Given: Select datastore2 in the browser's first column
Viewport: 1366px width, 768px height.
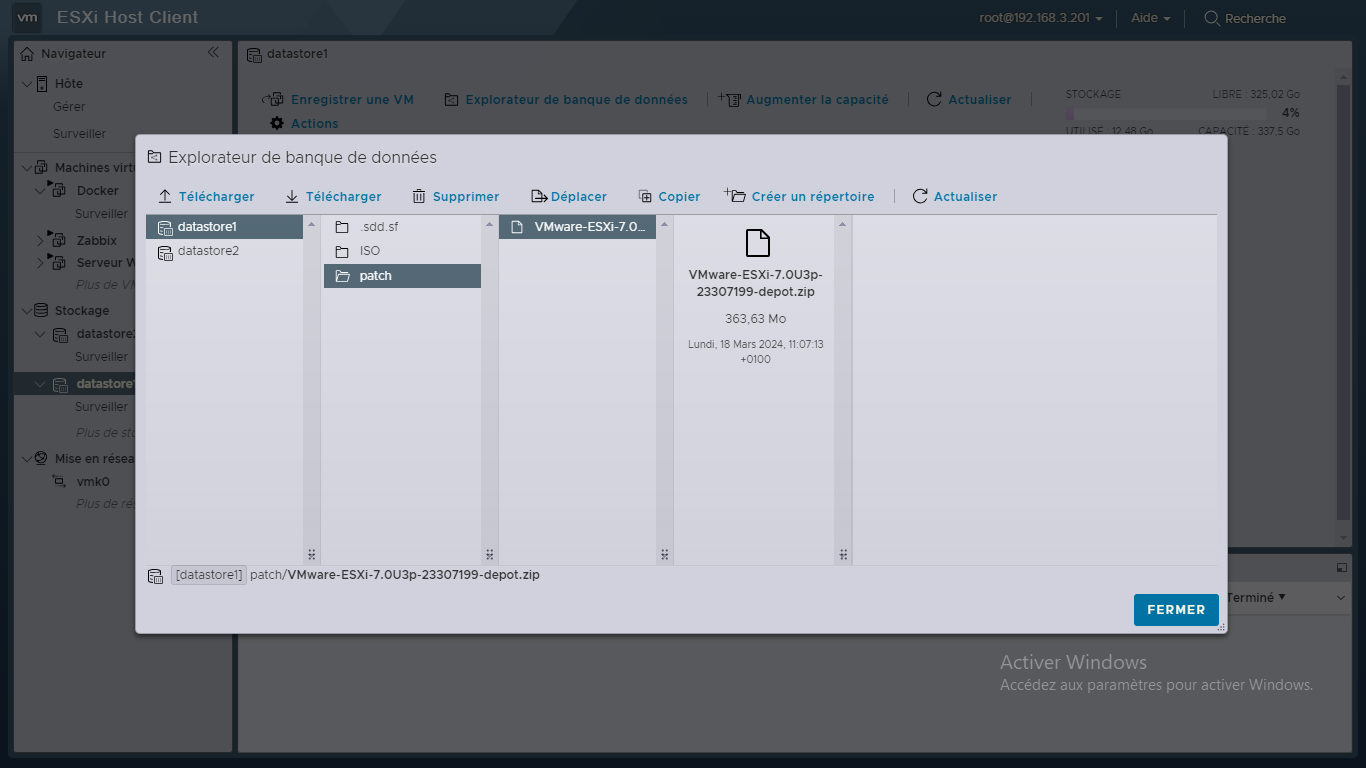Looking at the screenshot, I should click(224, 251).
